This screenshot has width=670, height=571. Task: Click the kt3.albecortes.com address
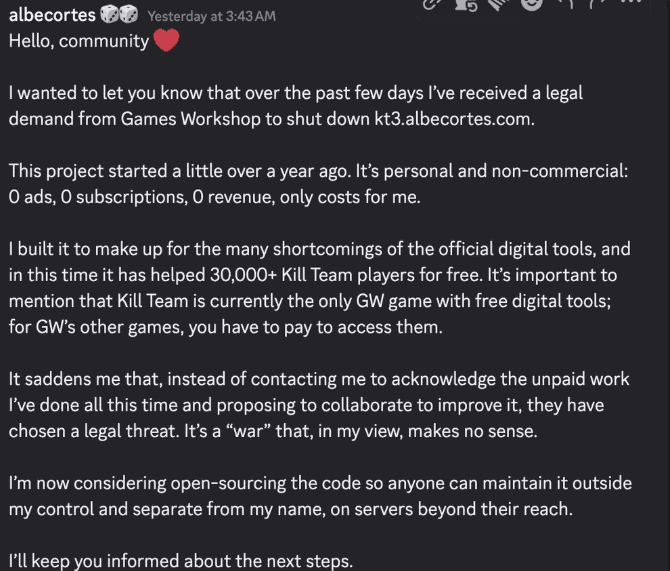[454, 119]
